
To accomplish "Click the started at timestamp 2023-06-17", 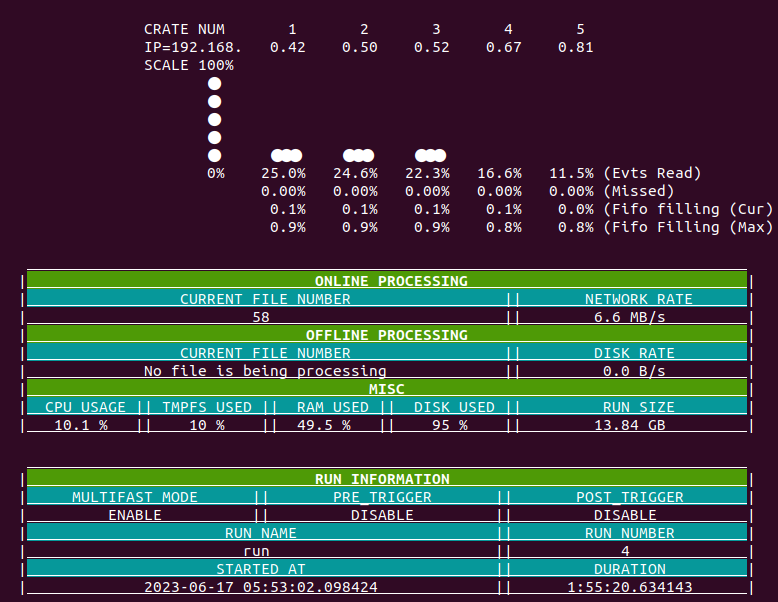I will pyautogui.click(x=261, y=587).
